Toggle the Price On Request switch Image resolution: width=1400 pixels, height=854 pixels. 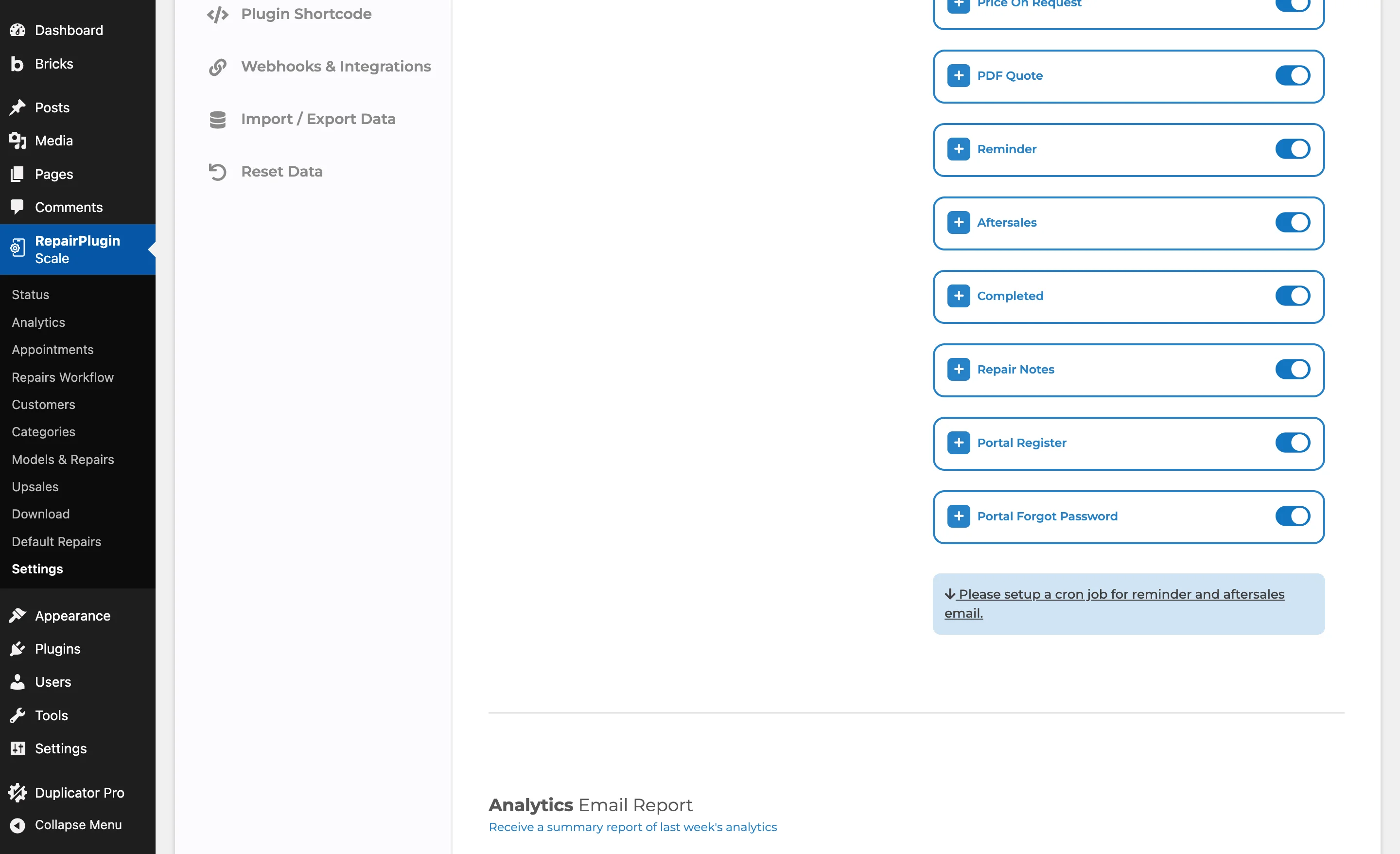1293,4
